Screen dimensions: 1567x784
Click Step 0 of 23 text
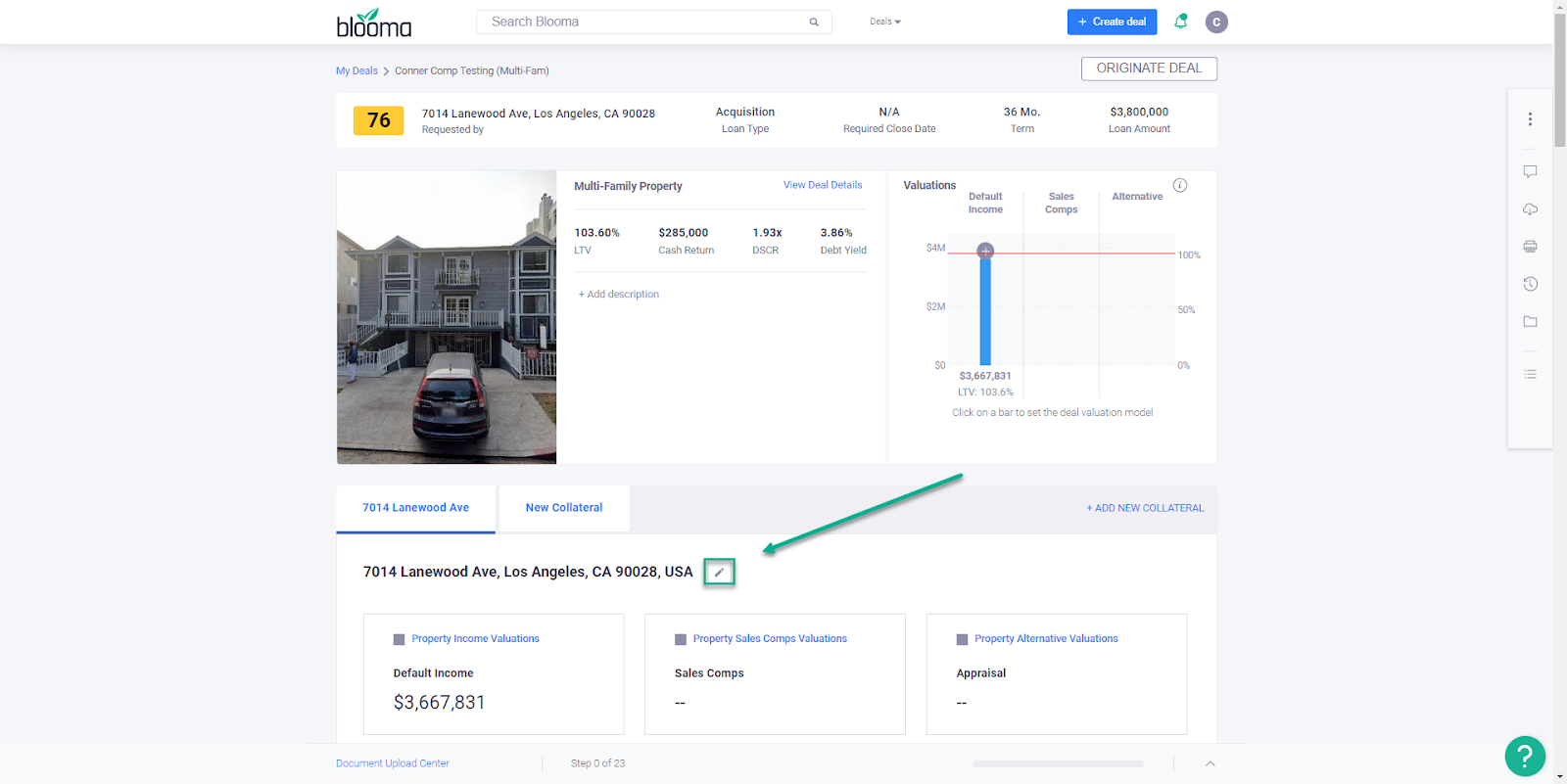click(597, 763)
